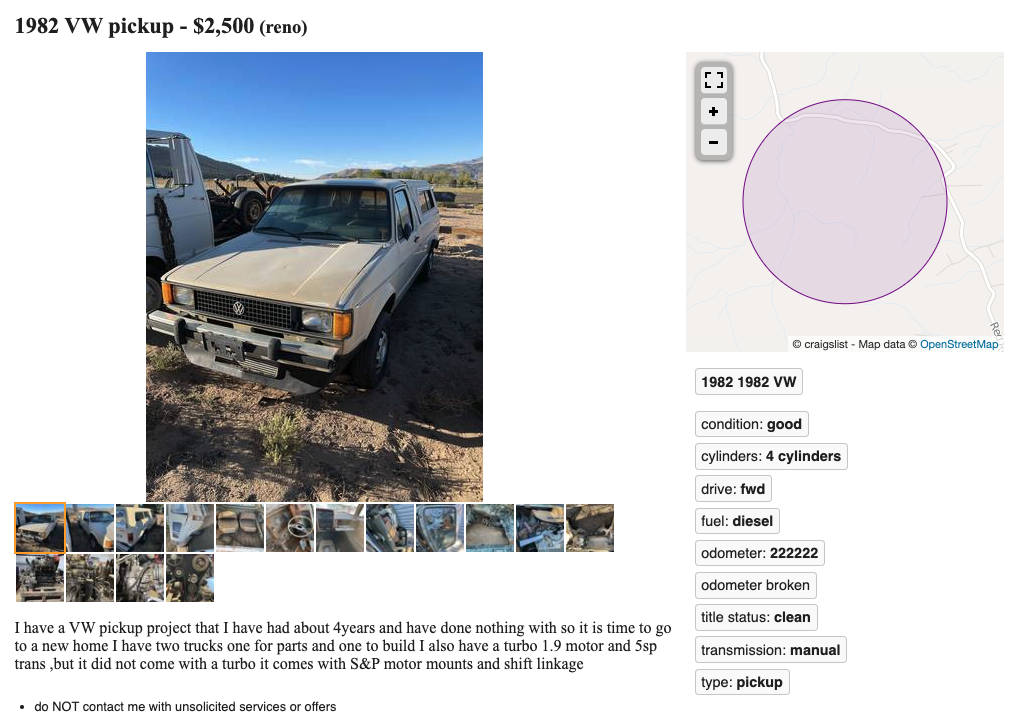Screen dimensions: 1026x726
Task: Open the OpenStreetMap attribution link
Action: point(958,344)
